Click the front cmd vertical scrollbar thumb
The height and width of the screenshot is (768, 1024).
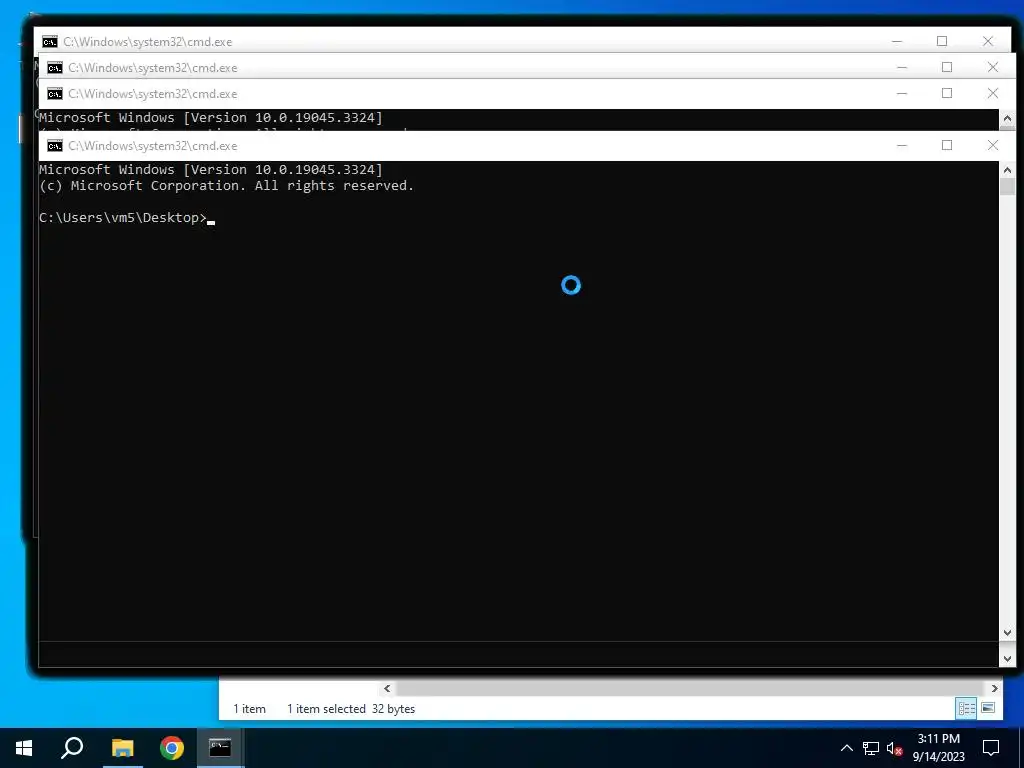[1007, 186]
